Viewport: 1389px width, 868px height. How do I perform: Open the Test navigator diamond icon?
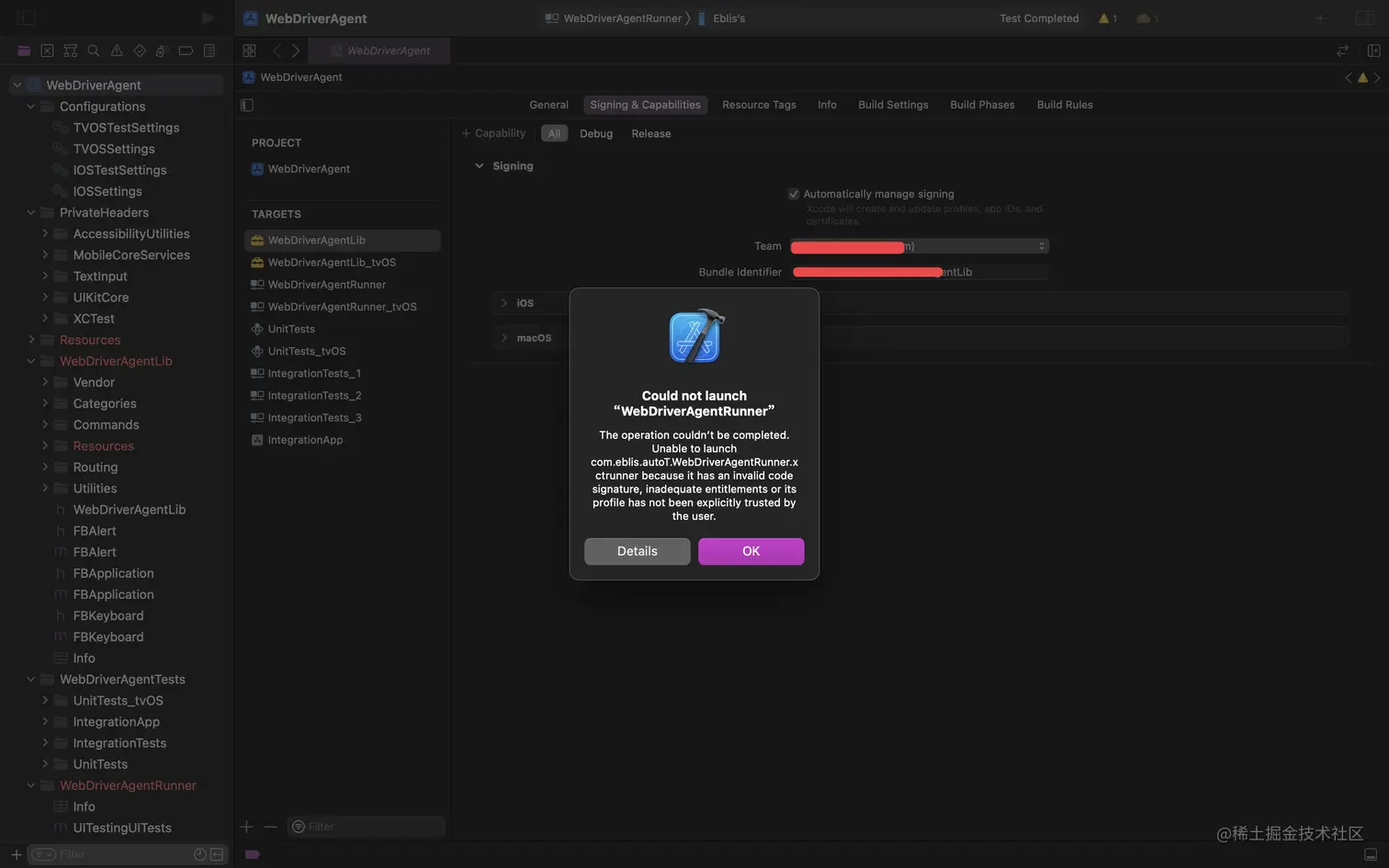pyautogui.click(x=140, y=51)
